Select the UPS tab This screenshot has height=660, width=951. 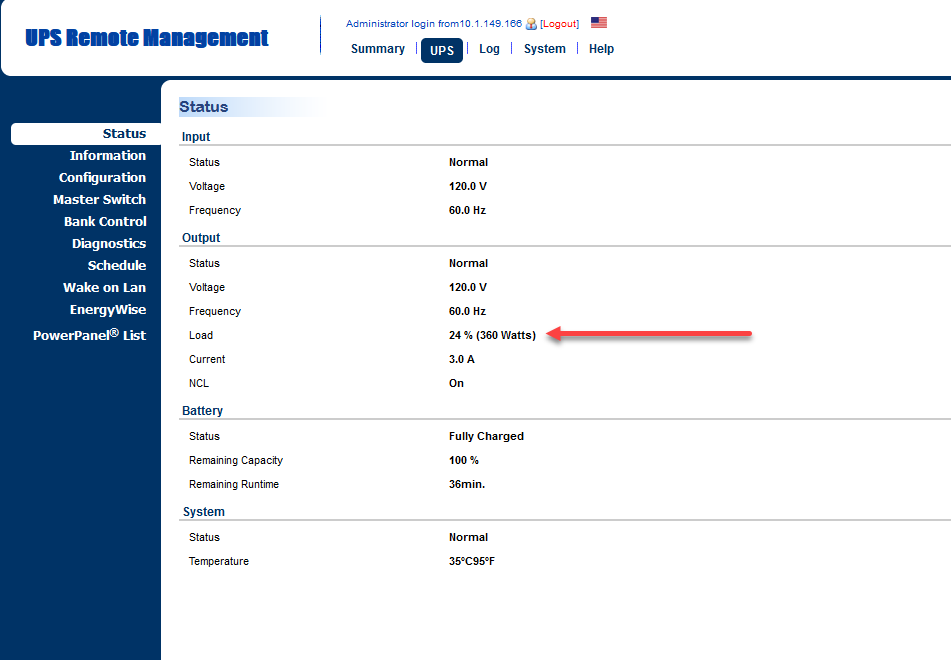click(442, 50)
